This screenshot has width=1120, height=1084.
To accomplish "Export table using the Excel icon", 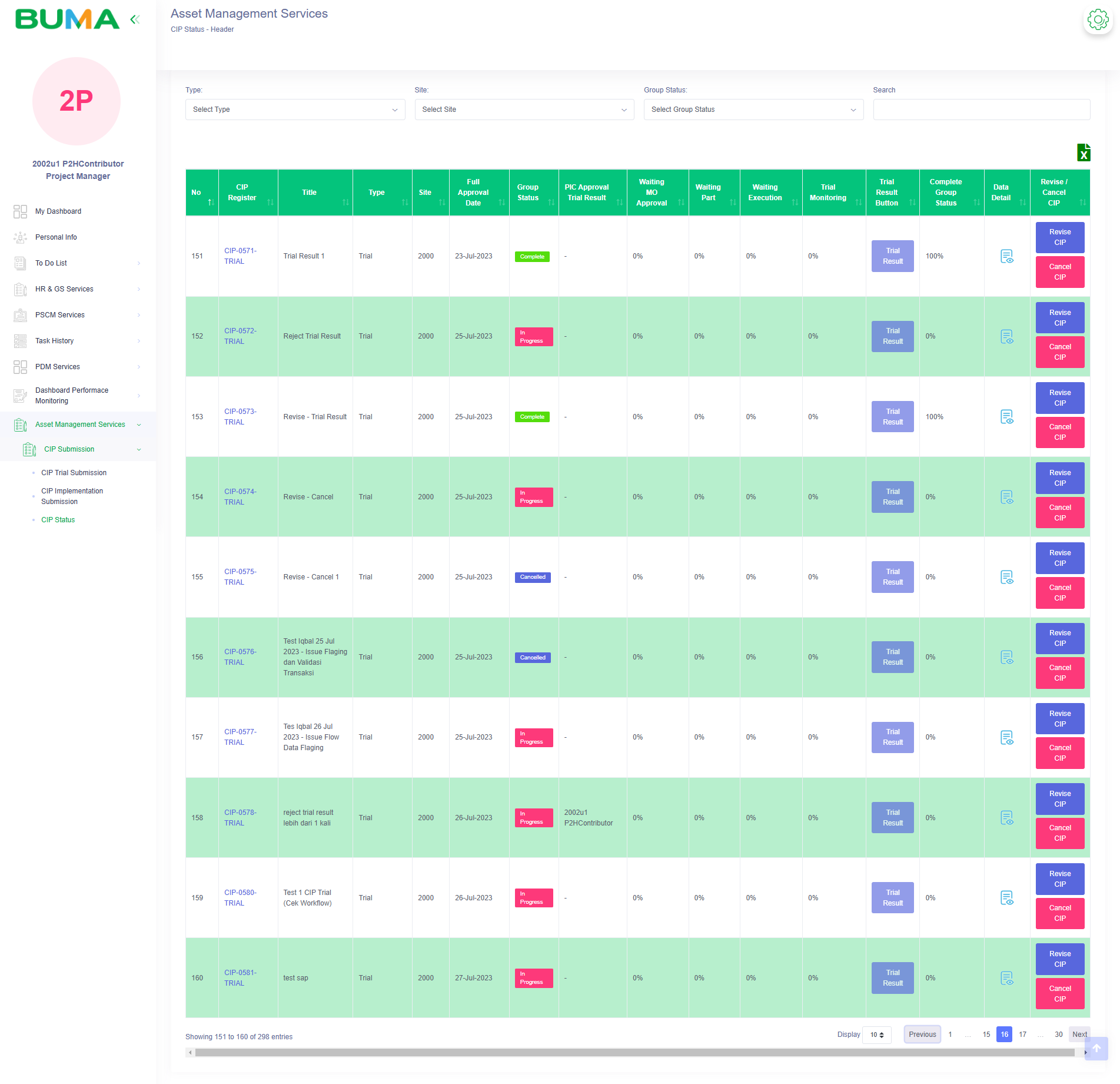I will pos(1083,153).
